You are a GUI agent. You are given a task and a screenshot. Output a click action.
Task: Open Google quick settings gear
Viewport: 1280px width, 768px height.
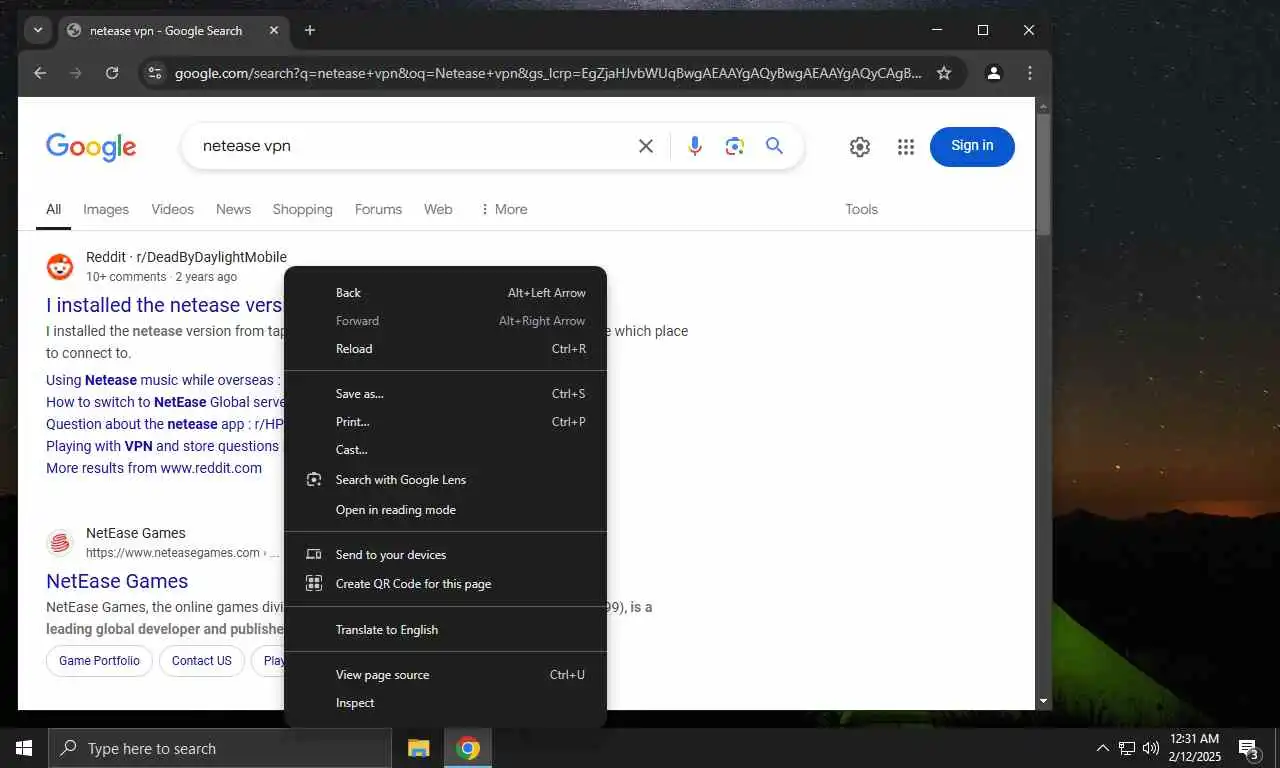click(860, 147)
